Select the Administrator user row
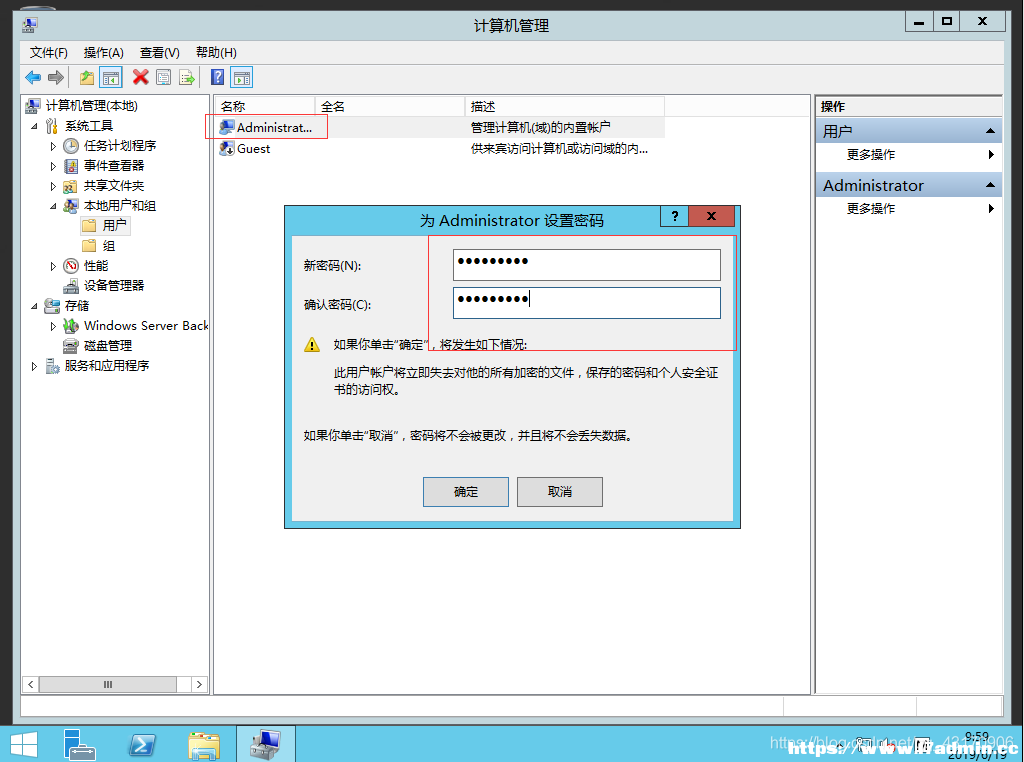Viewport: 1024px width, 762px height. 441,127
